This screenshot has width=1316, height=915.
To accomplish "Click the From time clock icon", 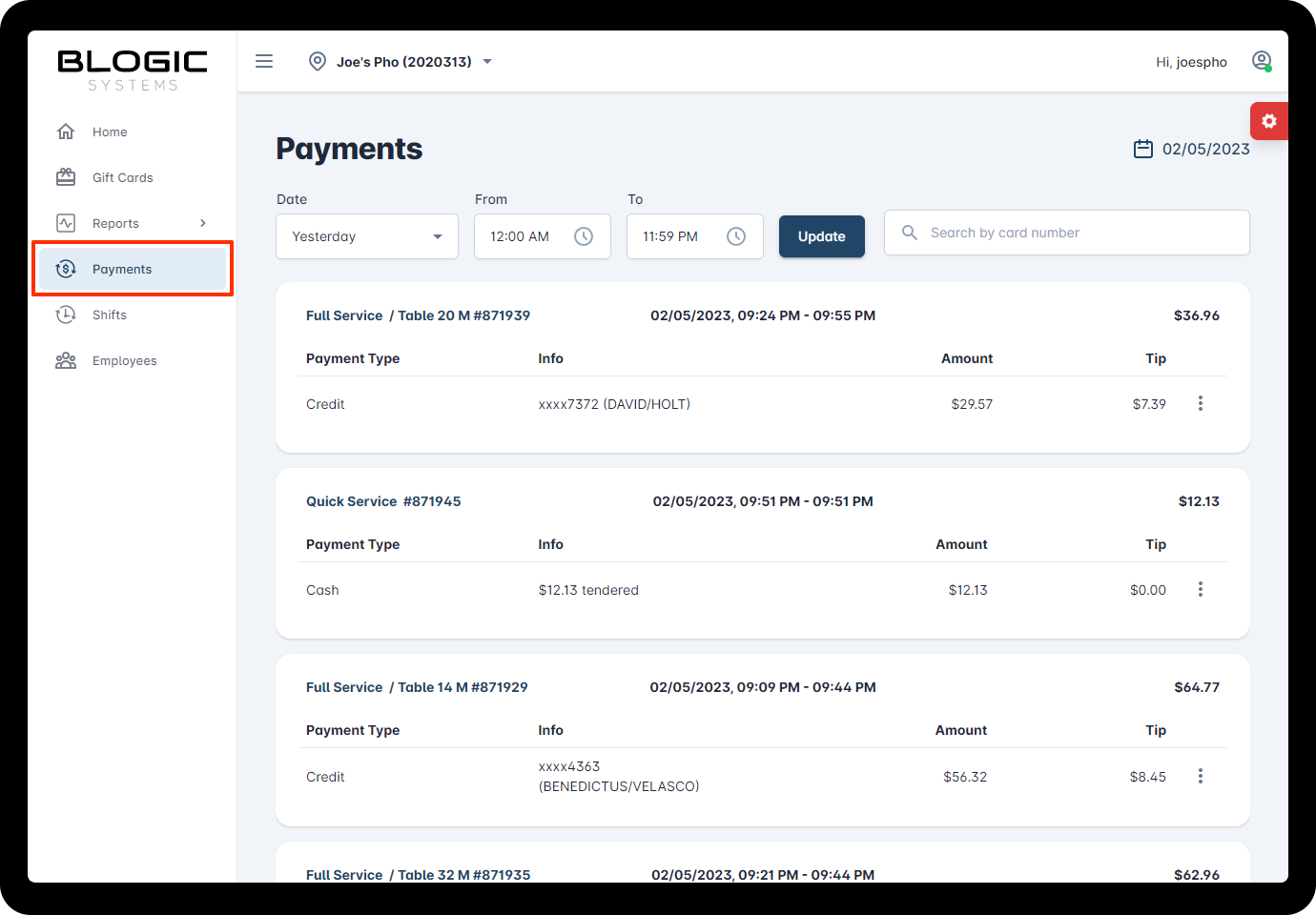I will coord(584,236).
